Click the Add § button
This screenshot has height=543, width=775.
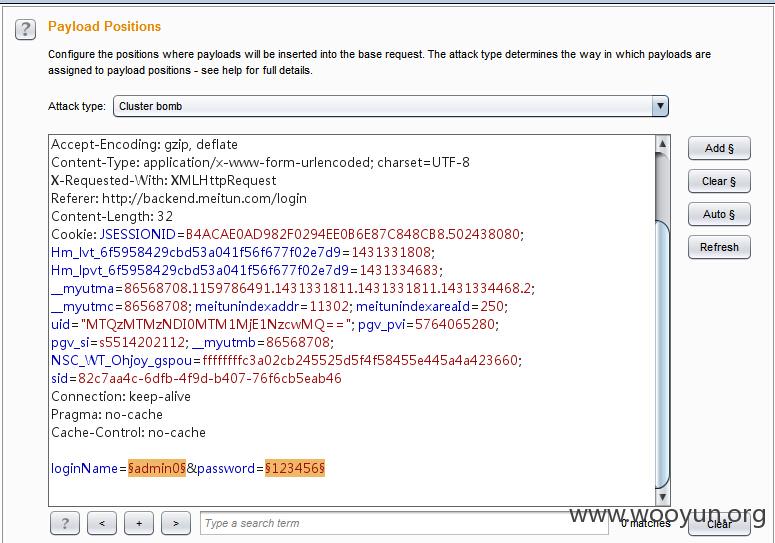719,148
